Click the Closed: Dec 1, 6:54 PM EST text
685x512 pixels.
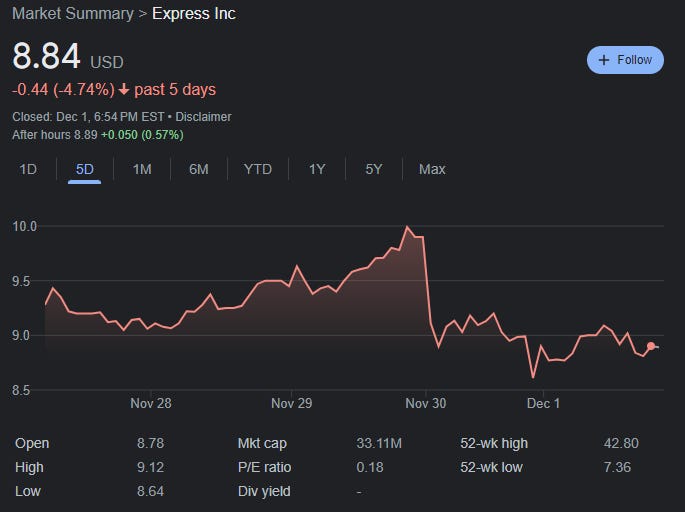click(88, 117)
